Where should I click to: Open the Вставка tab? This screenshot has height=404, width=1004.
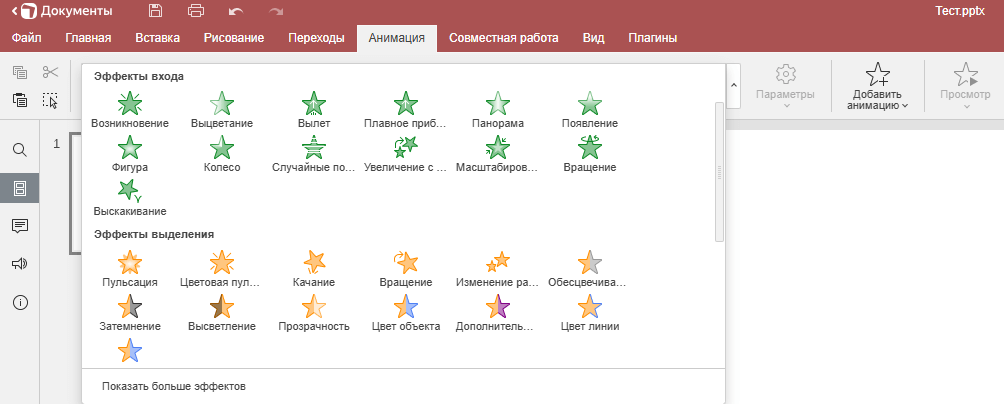tap(158, 38)
